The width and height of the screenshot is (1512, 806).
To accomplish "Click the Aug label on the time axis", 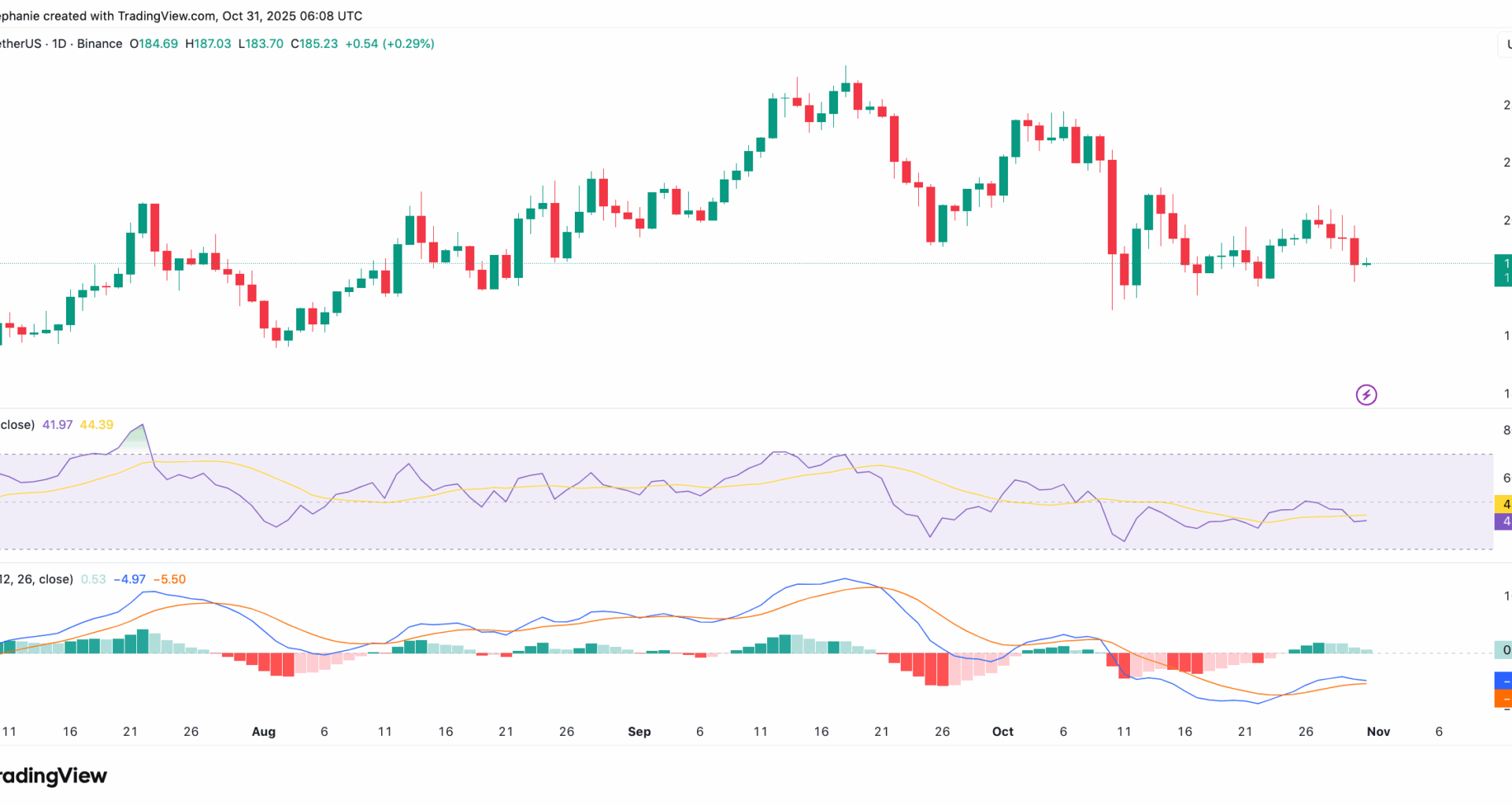I will point(263,731).
